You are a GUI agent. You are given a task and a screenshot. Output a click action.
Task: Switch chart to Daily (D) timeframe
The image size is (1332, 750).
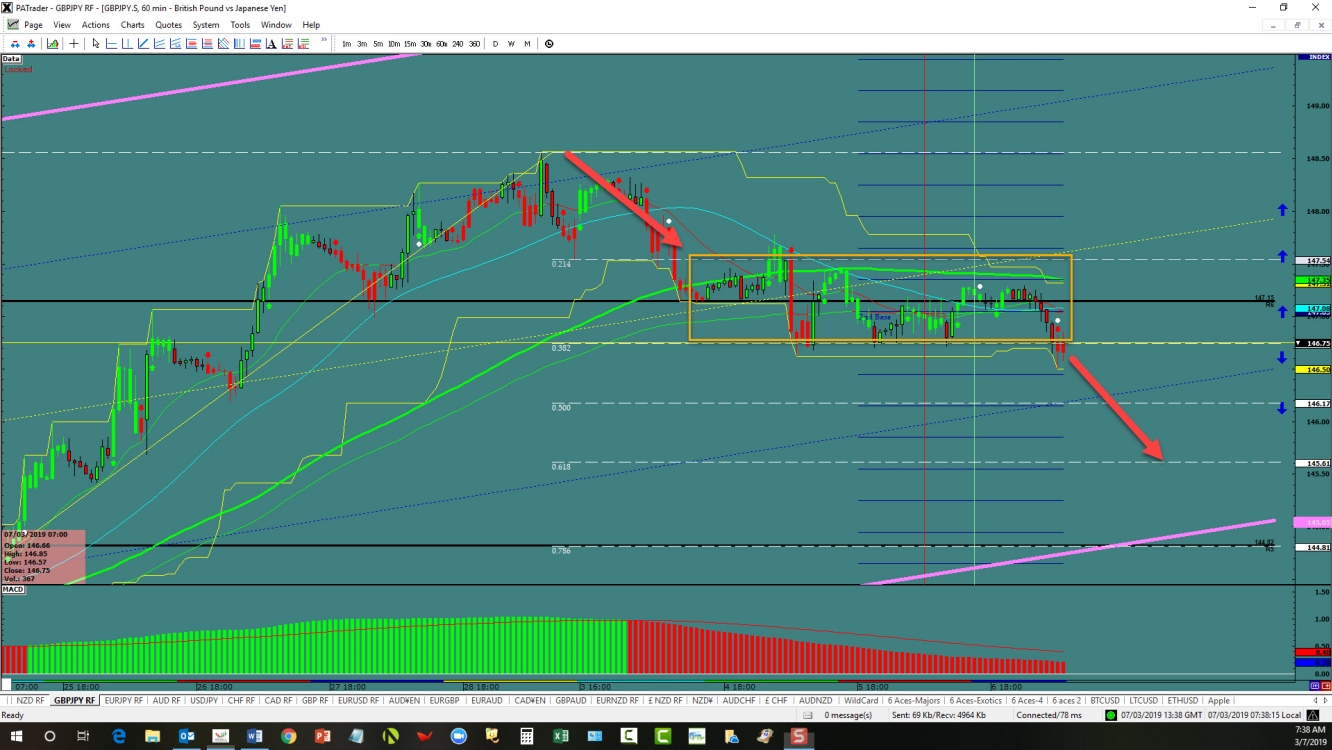pyautogui.click(x=495, y=43)
